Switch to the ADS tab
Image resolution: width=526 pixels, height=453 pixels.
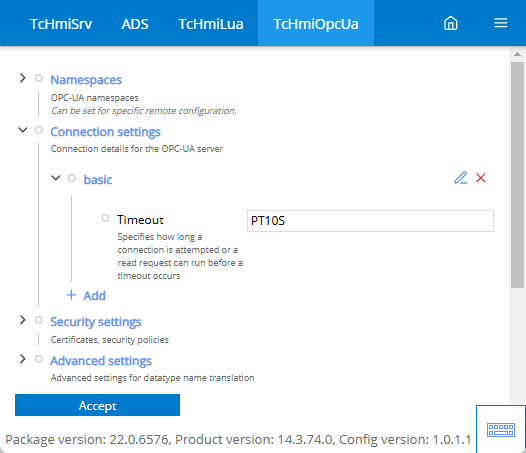pos(135,23)
